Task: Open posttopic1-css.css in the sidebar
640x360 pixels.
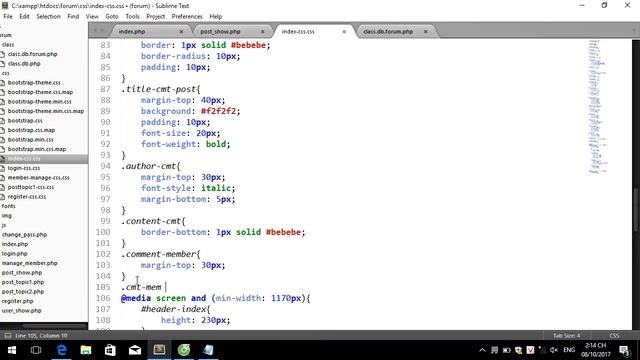Action: (x=31, y=187)
